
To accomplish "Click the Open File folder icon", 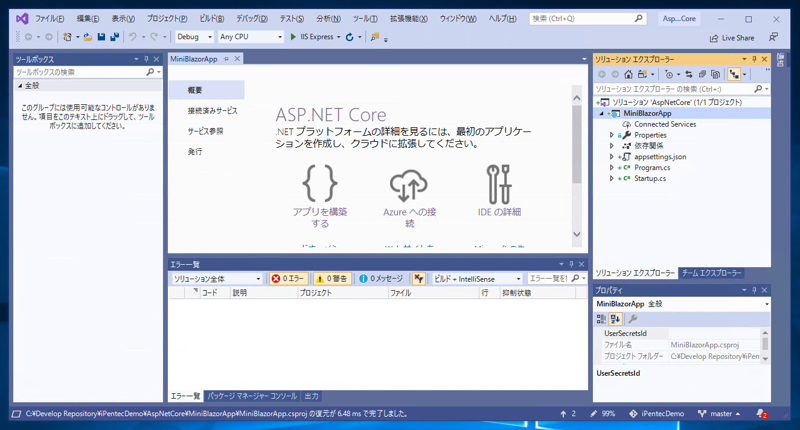I will tap(88, 37).
